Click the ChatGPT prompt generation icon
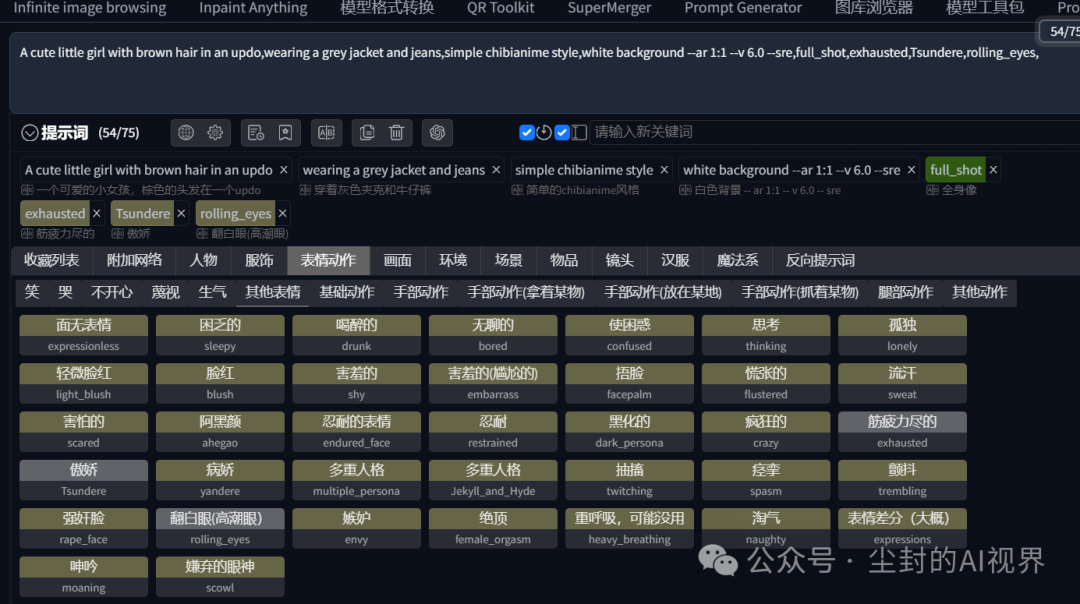1080x604 pixels. 437,132
